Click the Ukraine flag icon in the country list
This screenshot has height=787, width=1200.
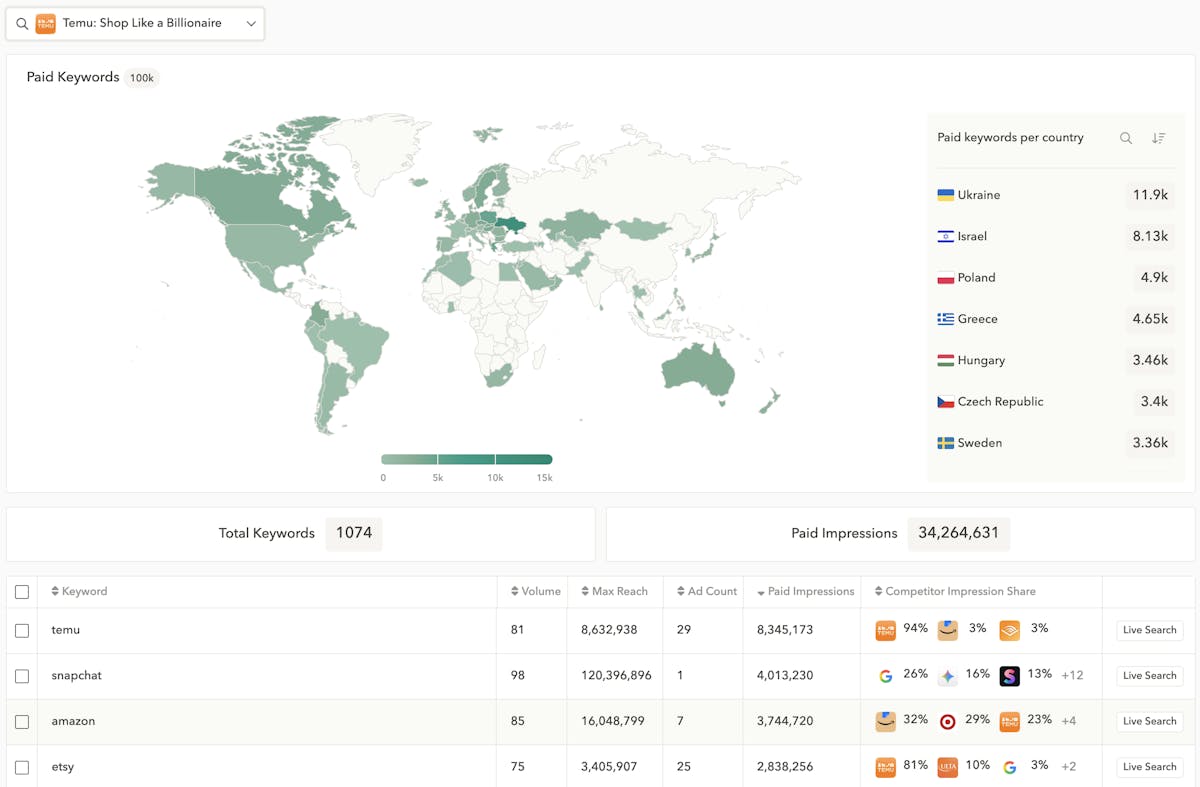coord(945,195)
